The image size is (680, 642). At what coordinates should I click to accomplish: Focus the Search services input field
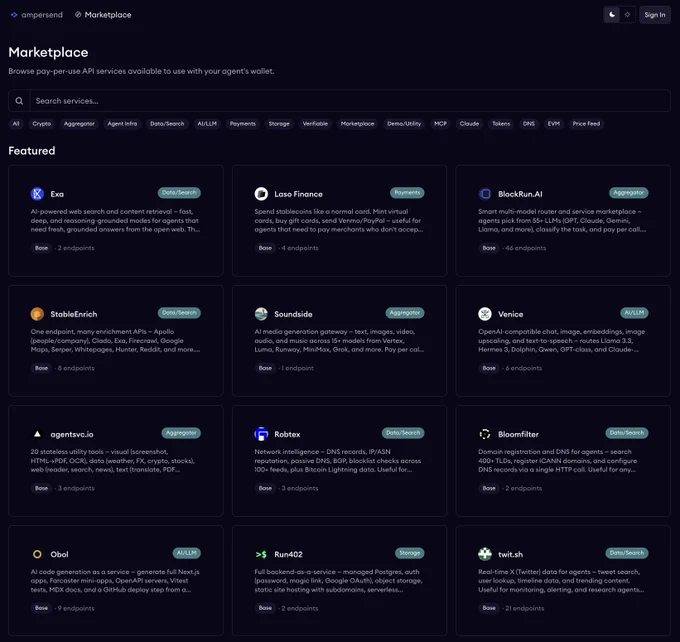(350, 101)
